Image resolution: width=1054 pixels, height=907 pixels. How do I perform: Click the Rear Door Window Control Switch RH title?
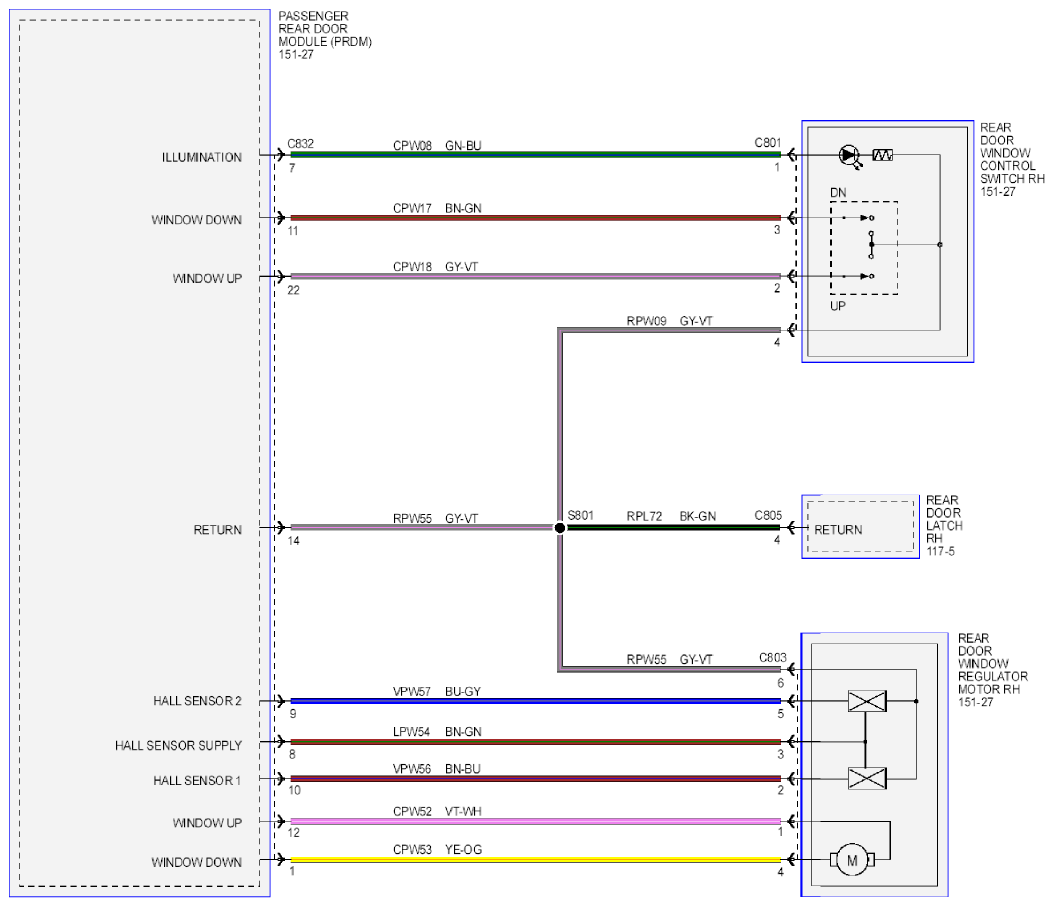click(1012, 153)
